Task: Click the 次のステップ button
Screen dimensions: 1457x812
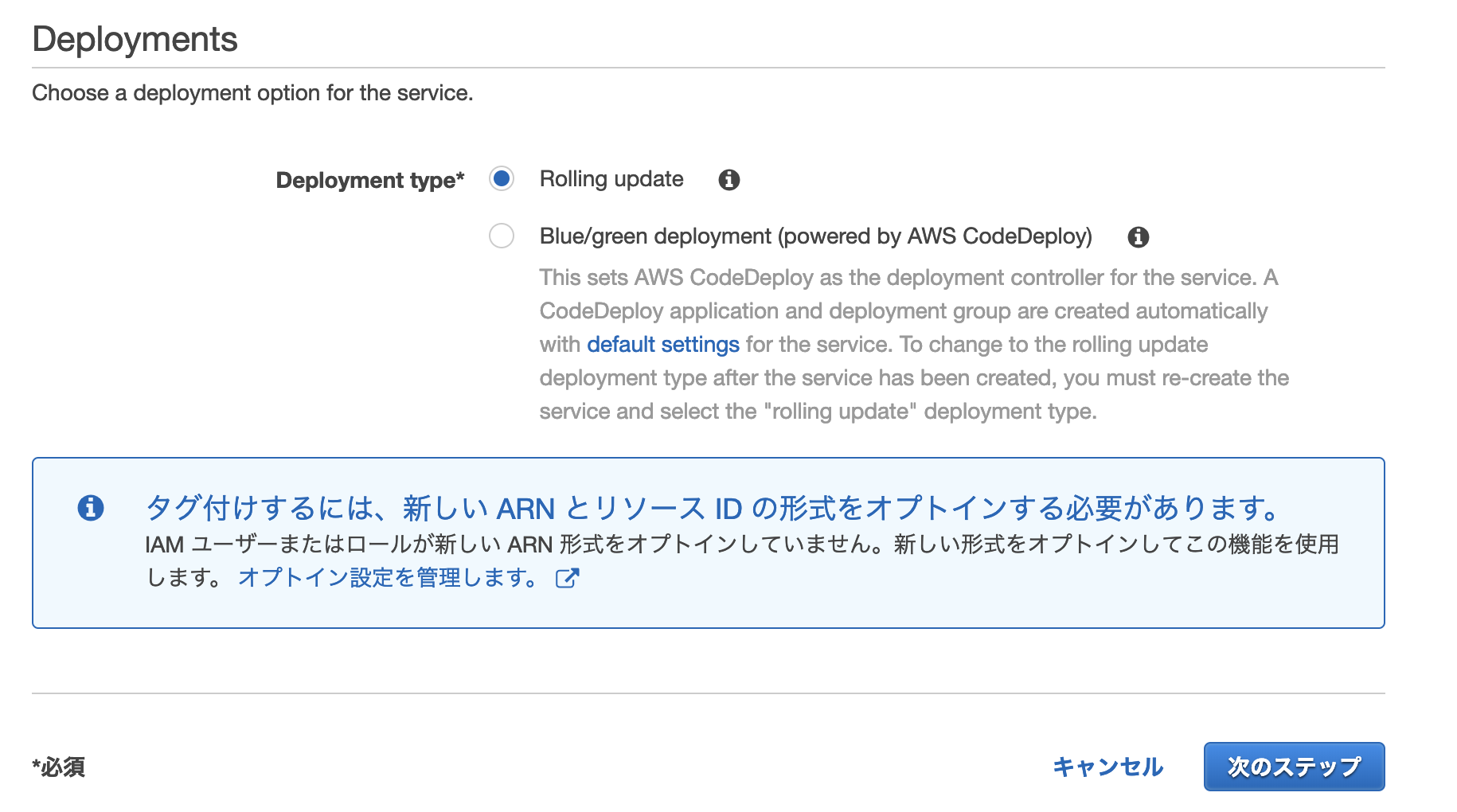Action: pyautogui.click(x=1294, y=767)
